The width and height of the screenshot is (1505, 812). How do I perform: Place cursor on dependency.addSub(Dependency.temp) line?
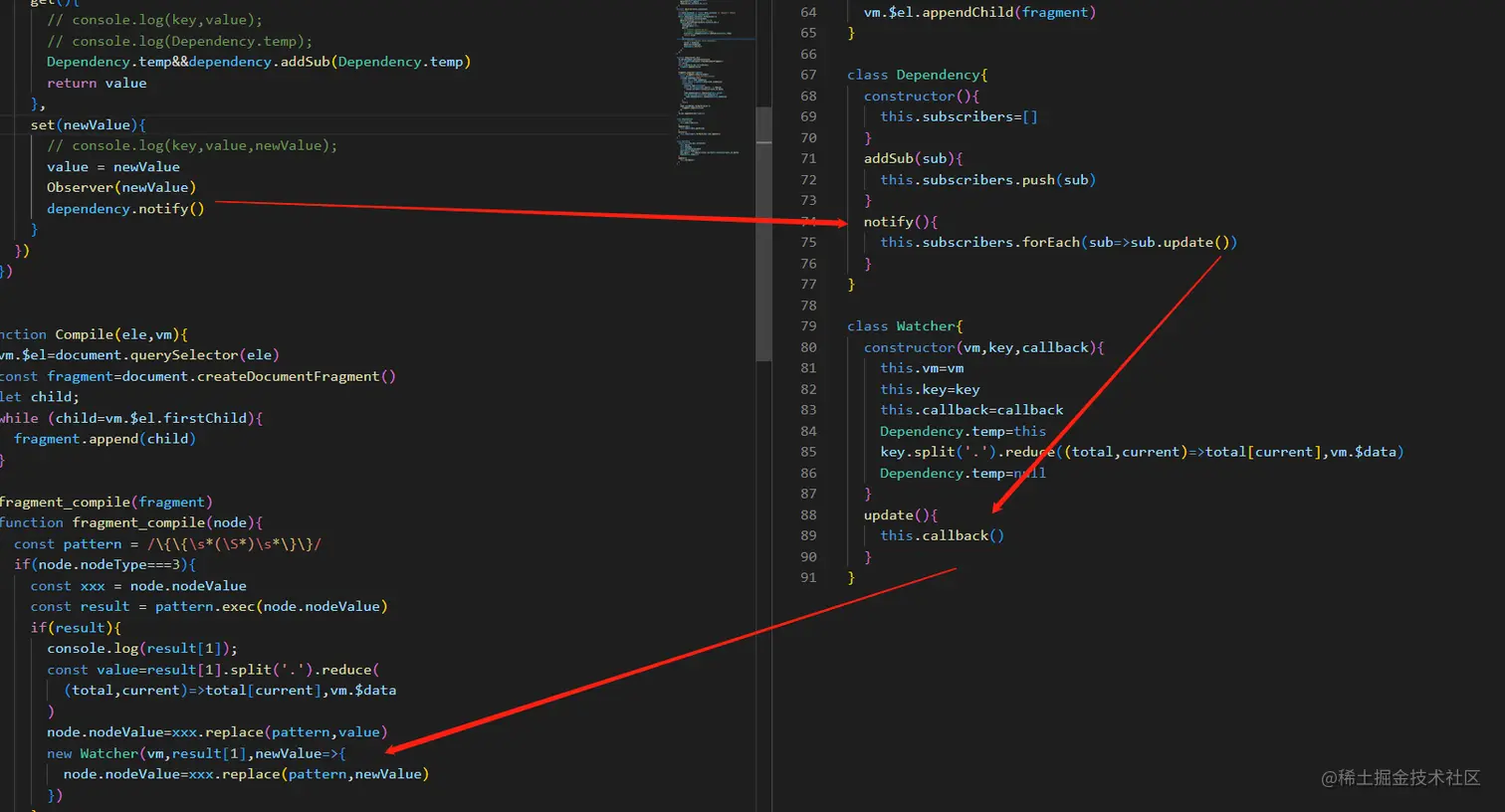[259, 62]
